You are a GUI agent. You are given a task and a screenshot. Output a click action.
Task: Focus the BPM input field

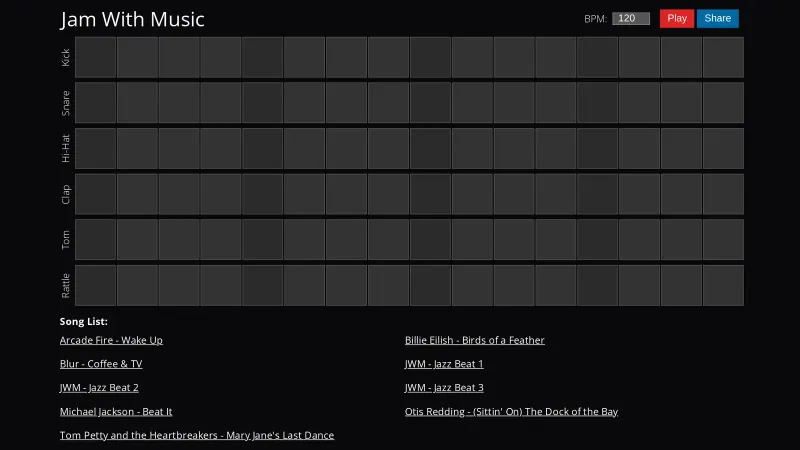631,18
